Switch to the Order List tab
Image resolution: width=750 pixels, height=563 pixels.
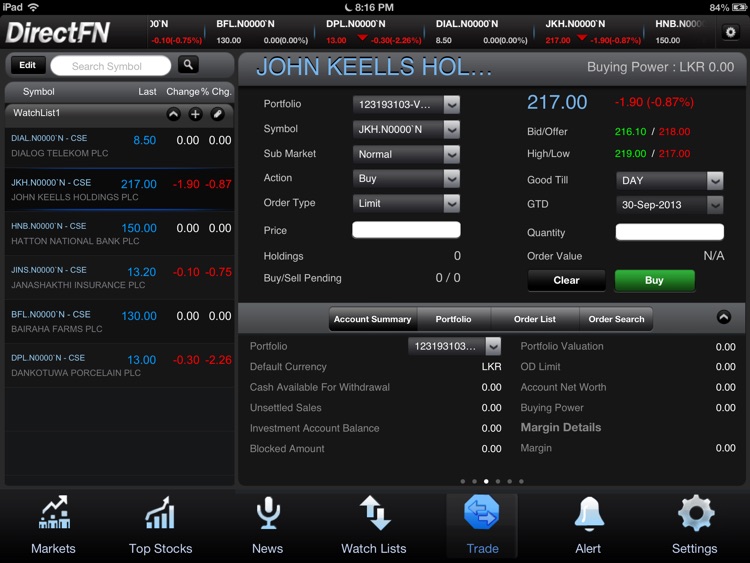point(535,319)
